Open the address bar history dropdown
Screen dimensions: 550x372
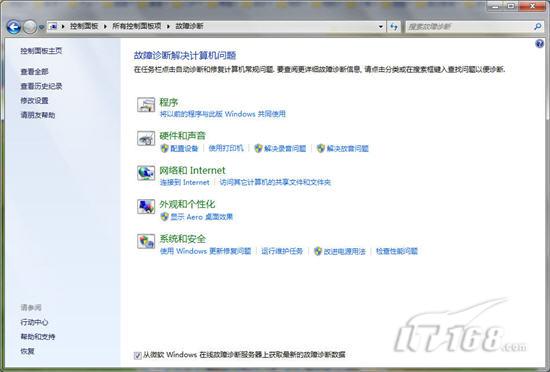click(381, 27)
